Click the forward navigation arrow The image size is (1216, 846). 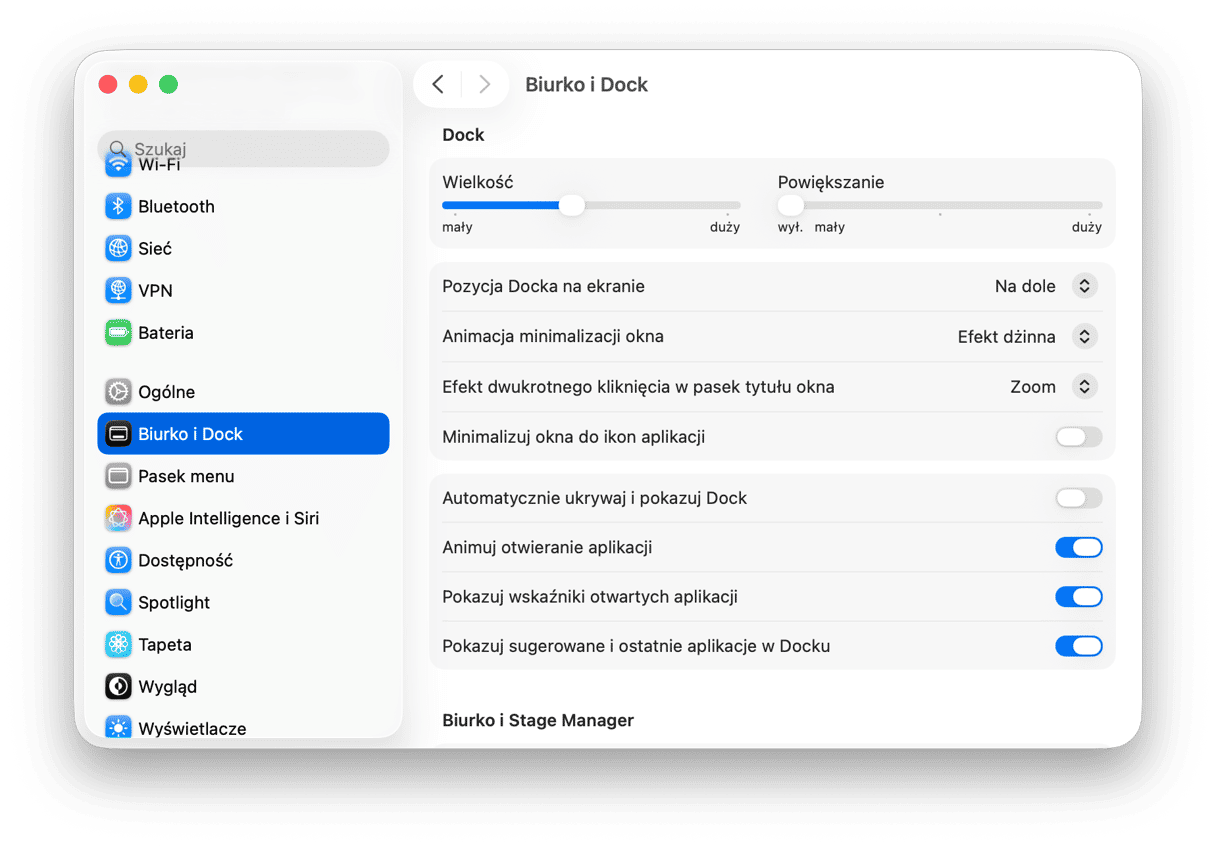[x=484, y=84]
